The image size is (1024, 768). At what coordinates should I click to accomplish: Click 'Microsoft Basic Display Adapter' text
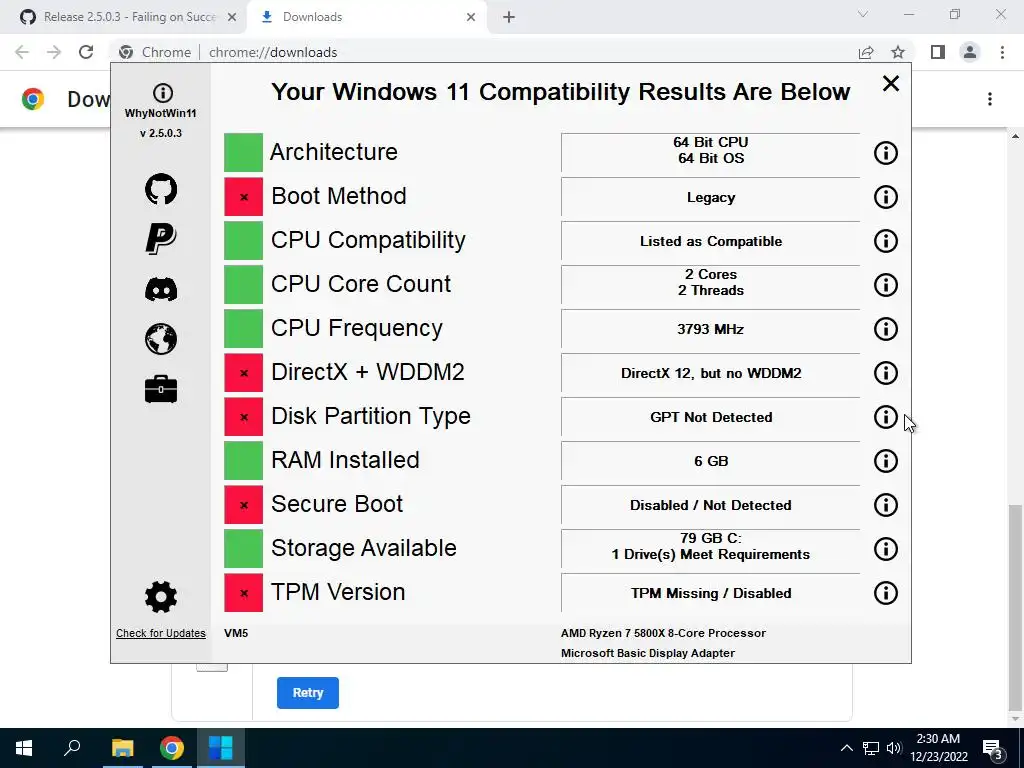[647, 653]
